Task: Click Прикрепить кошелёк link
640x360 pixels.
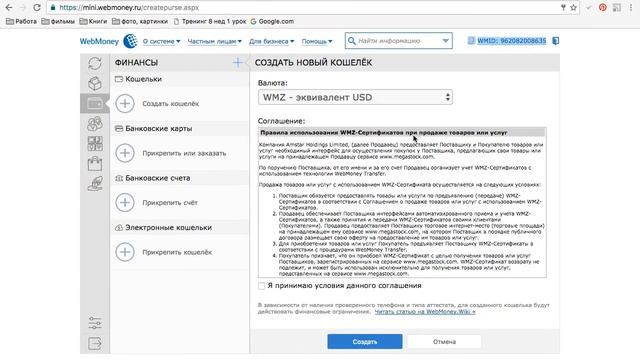Action: point(177,252)
